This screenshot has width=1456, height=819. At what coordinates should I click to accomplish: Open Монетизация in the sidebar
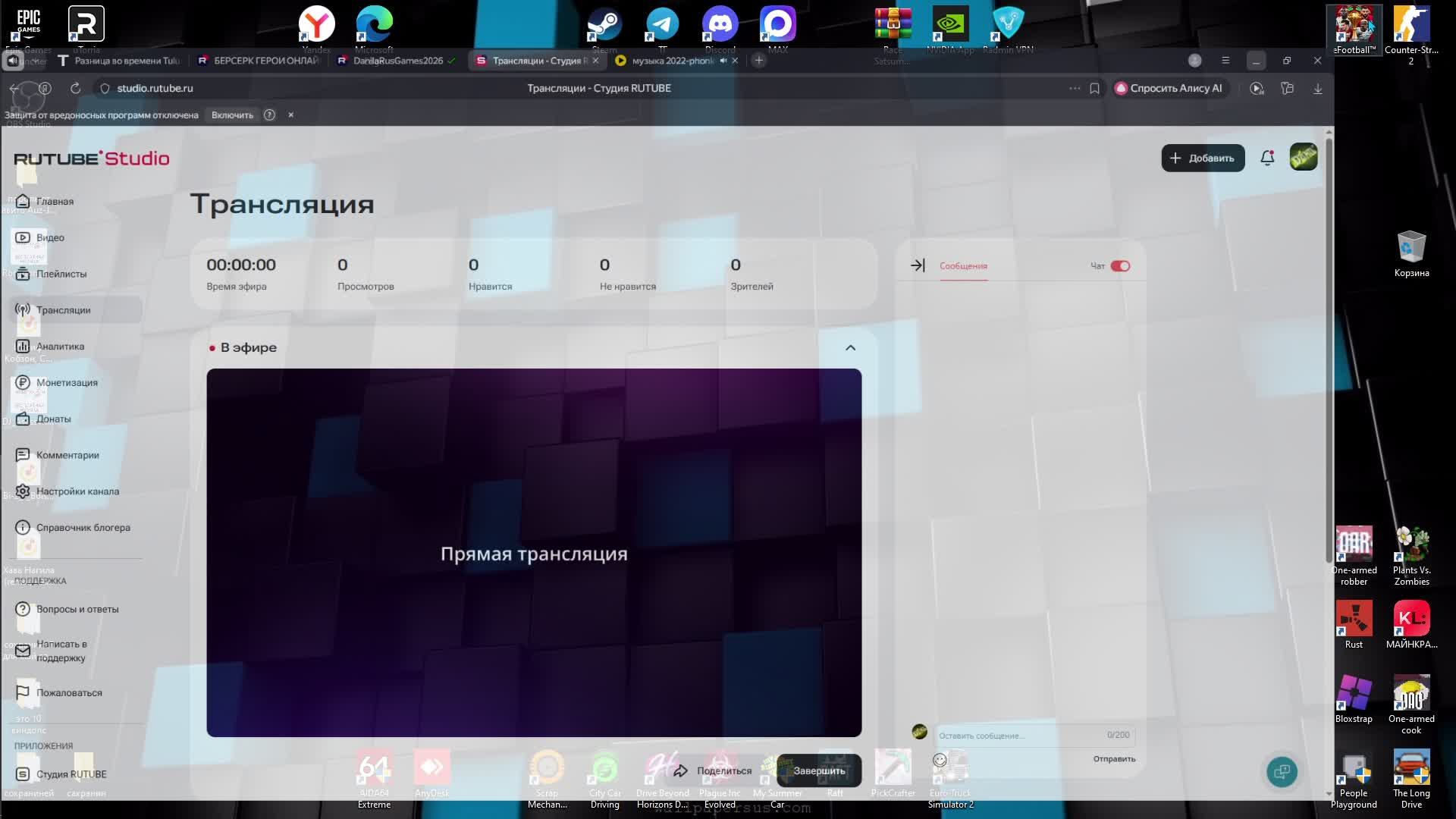click(x=57, y=383)
